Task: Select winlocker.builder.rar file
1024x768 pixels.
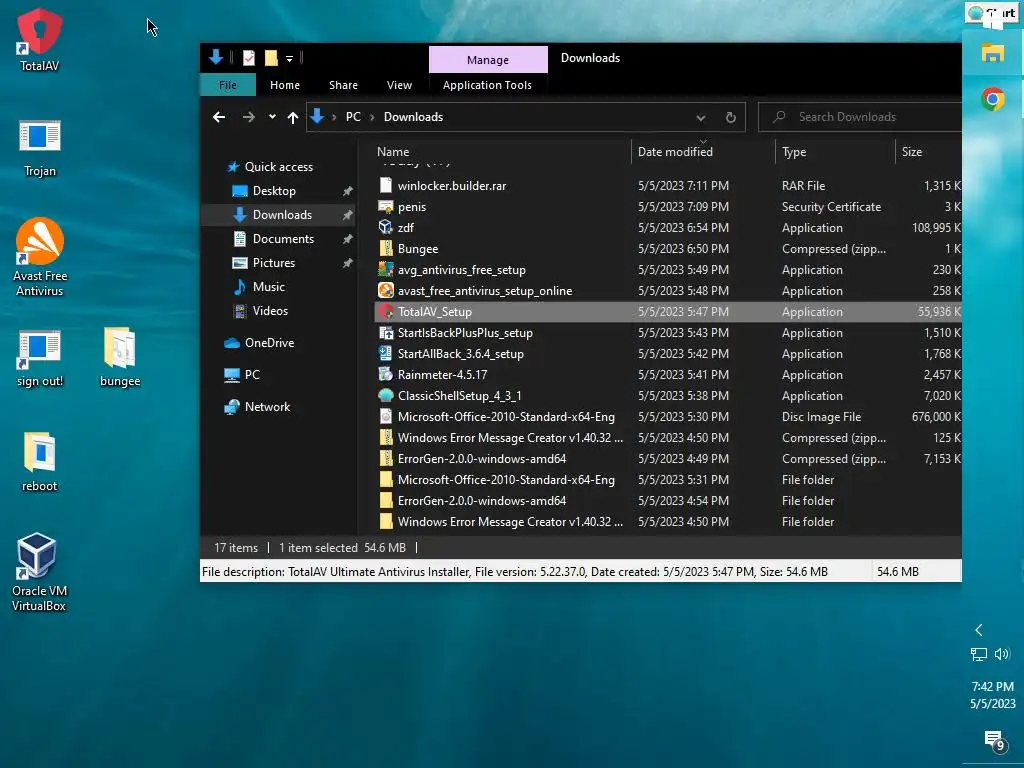Action: tap(667, 186)
